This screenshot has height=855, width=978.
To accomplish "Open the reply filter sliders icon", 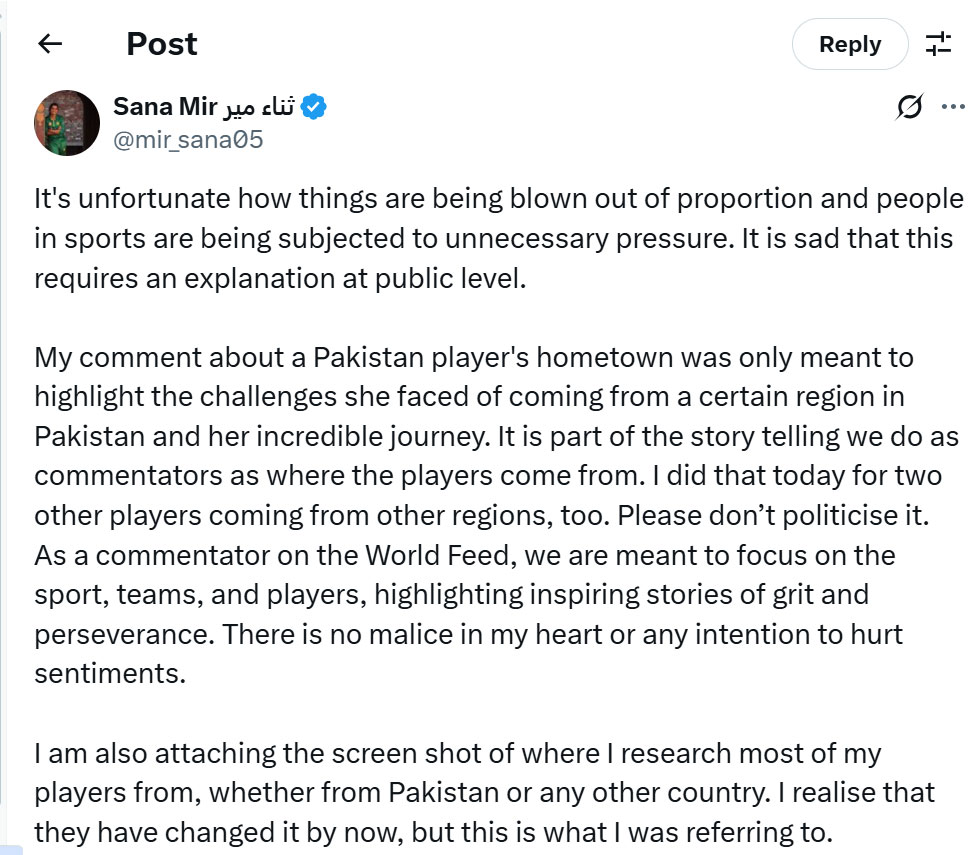I will (x=938, y=44).
